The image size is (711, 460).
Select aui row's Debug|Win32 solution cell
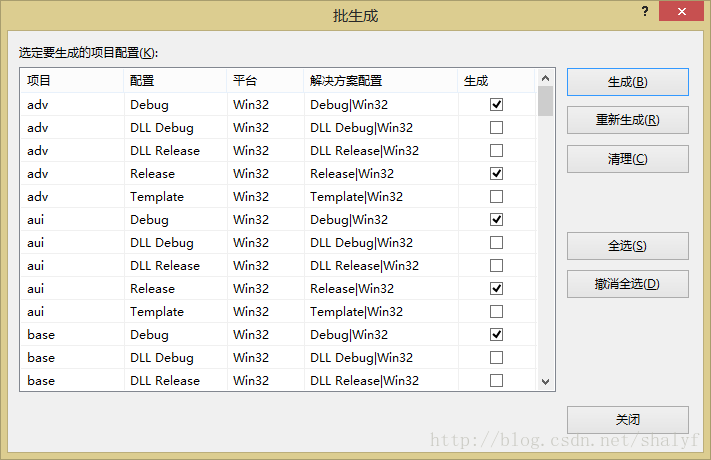click(381, 220)
